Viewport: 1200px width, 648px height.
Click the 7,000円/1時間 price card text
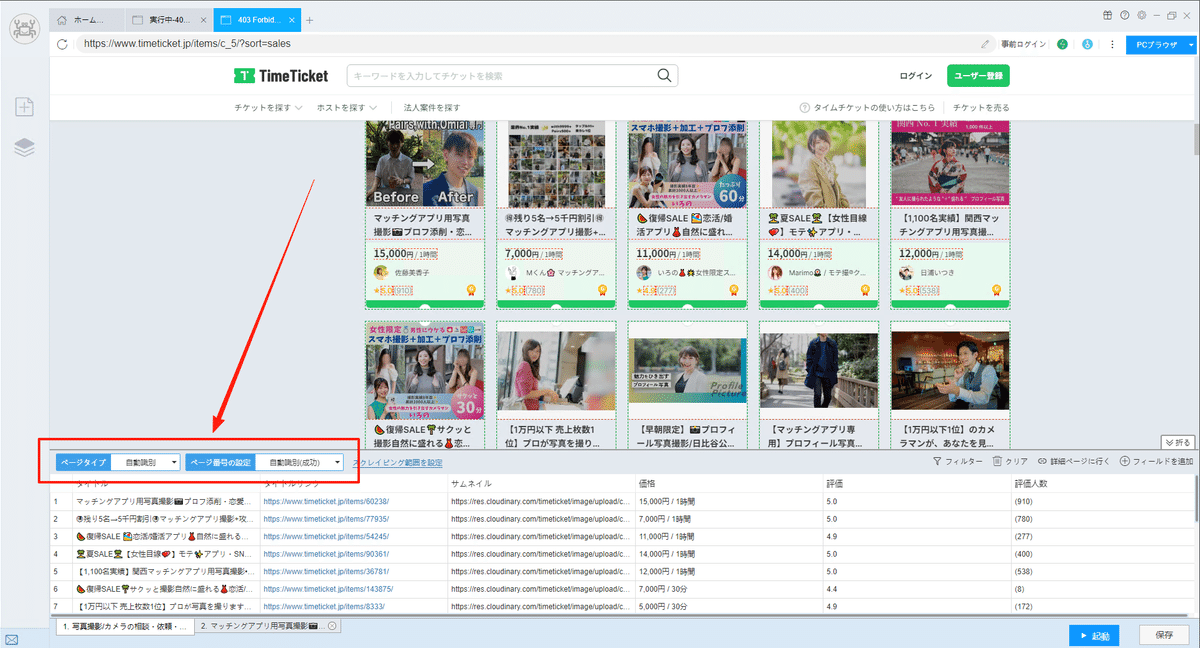click(x=533, y=254)
